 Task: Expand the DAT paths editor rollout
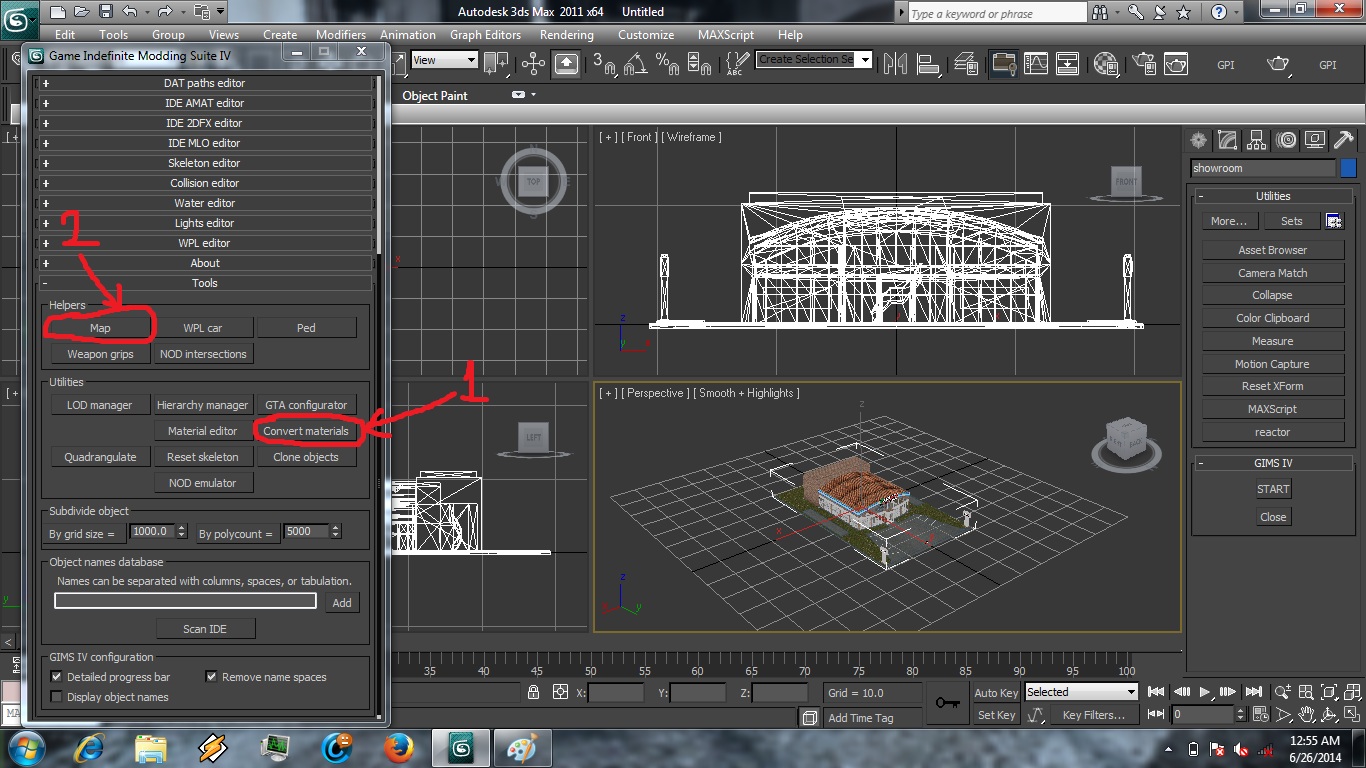pos(205,83)
